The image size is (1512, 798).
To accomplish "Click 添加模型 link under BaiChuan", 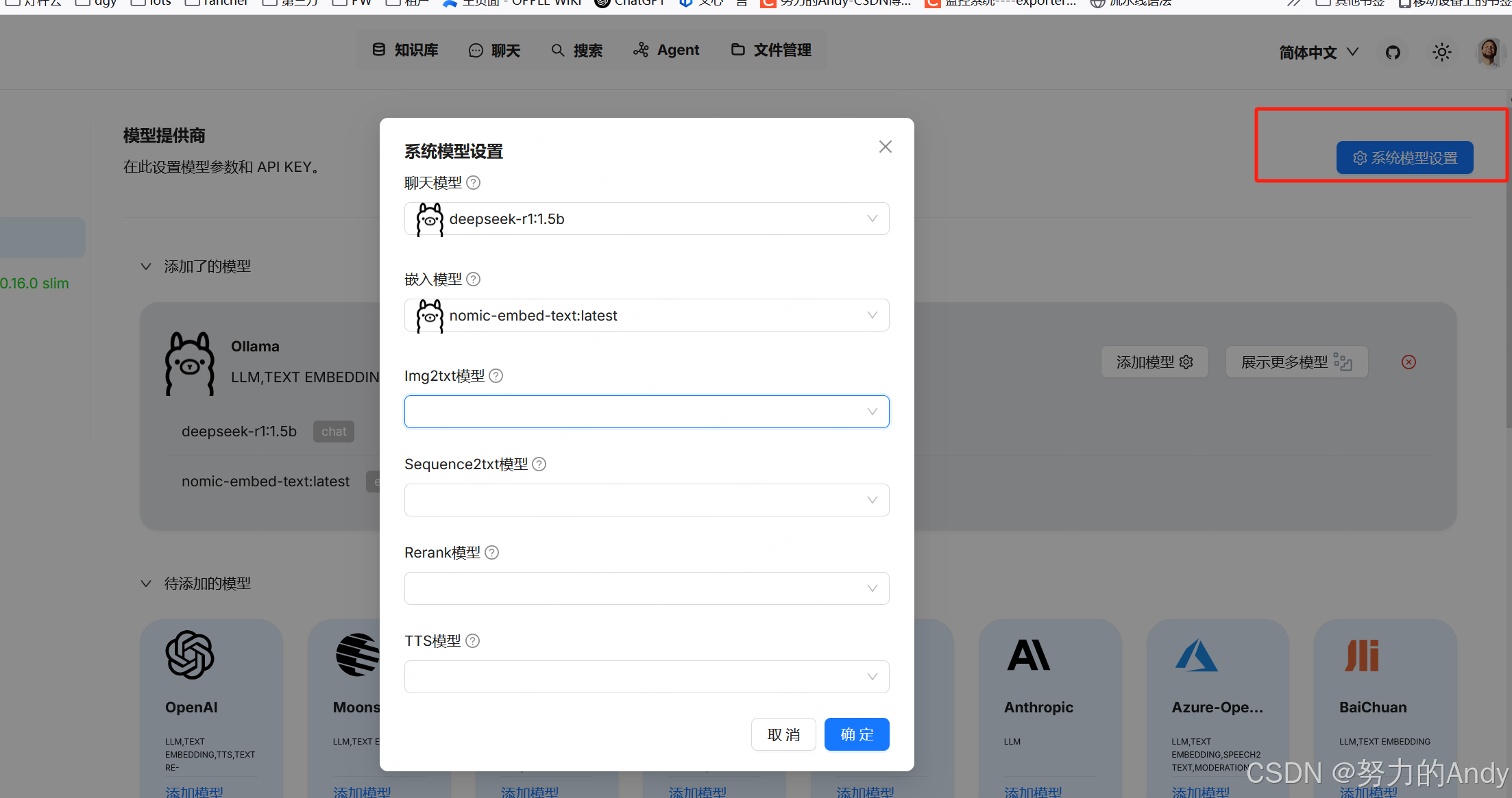I will pos(1369,791).
